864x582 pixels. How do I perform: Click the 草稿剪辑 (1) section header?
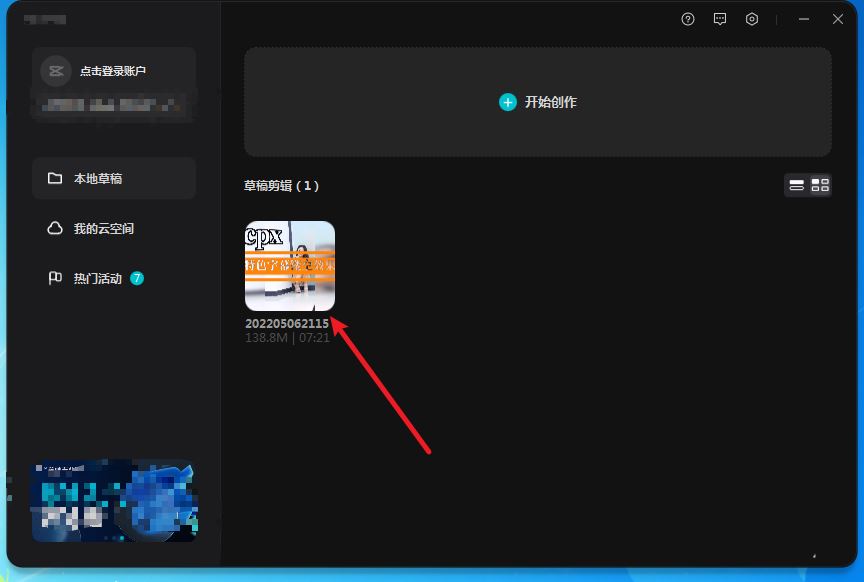[282, 186]
